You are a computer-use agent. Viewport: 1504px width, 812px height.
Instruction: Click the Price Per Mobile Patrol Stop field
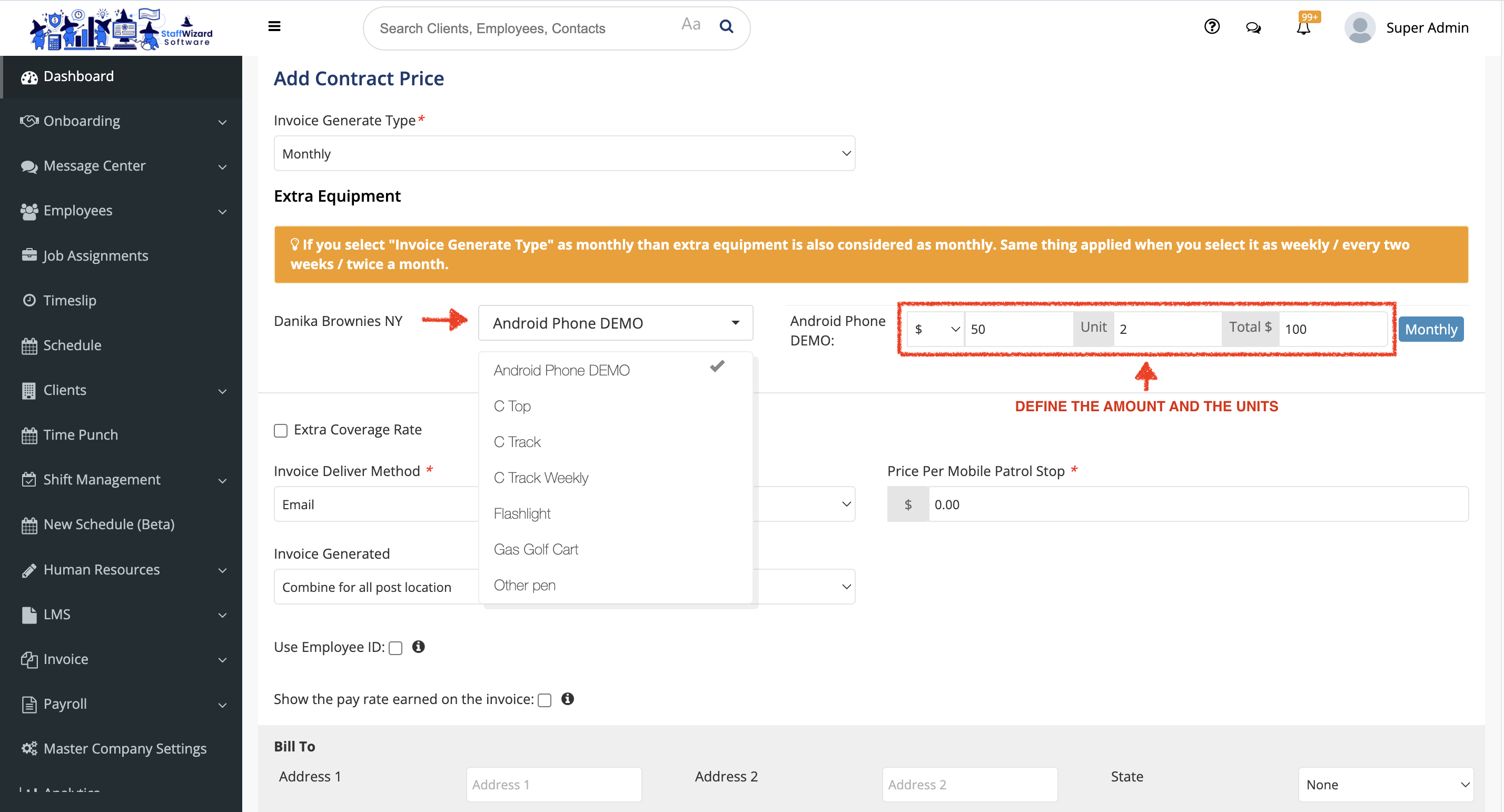pyautogui.click(x=1197, y=504)
